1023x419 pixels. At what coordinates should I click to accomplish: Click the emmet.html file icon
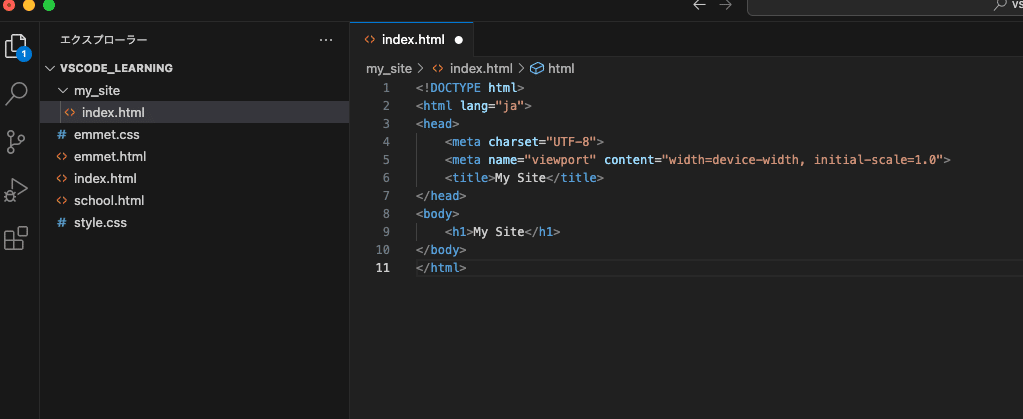62,157
